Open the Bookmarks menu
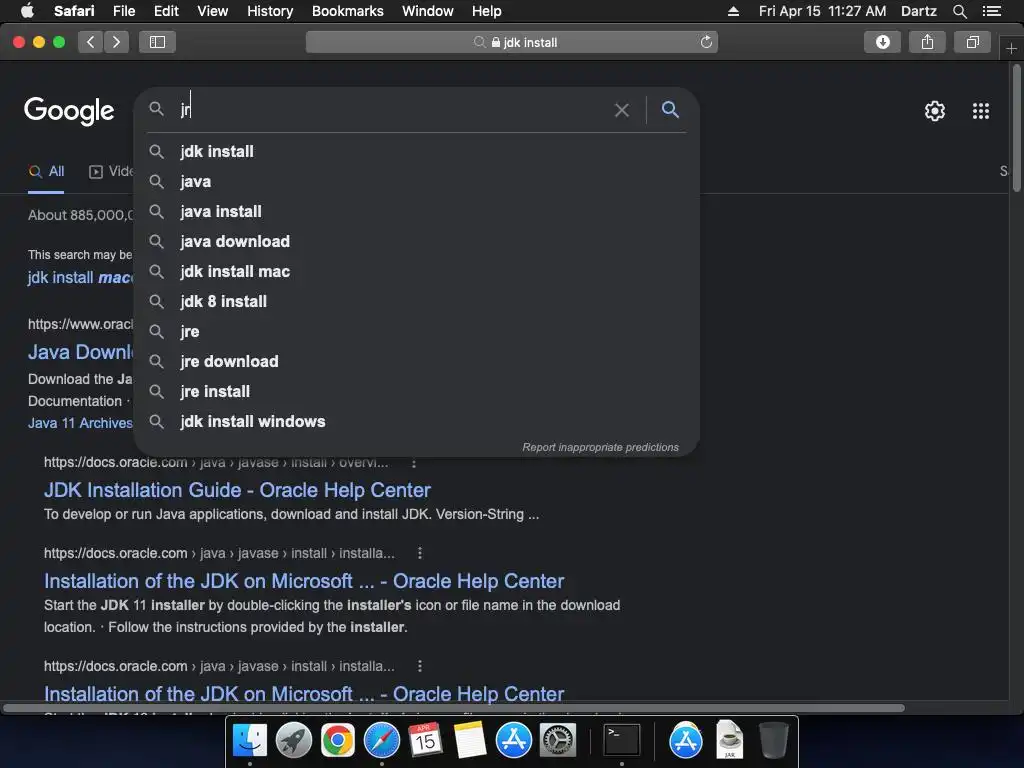Viewport: 1024px width, 768px height. 347,11
